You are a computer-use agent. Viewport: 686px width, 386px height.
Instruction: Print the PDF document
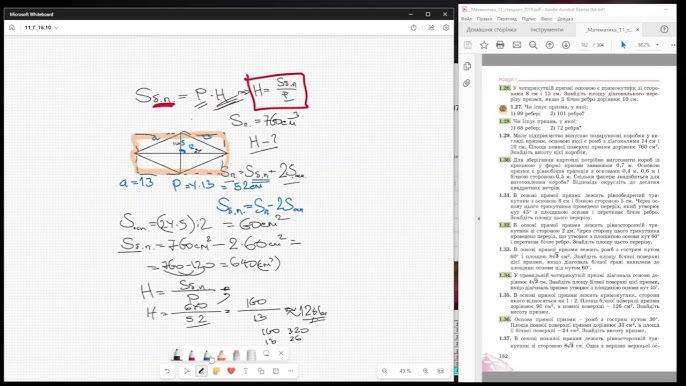500,45
